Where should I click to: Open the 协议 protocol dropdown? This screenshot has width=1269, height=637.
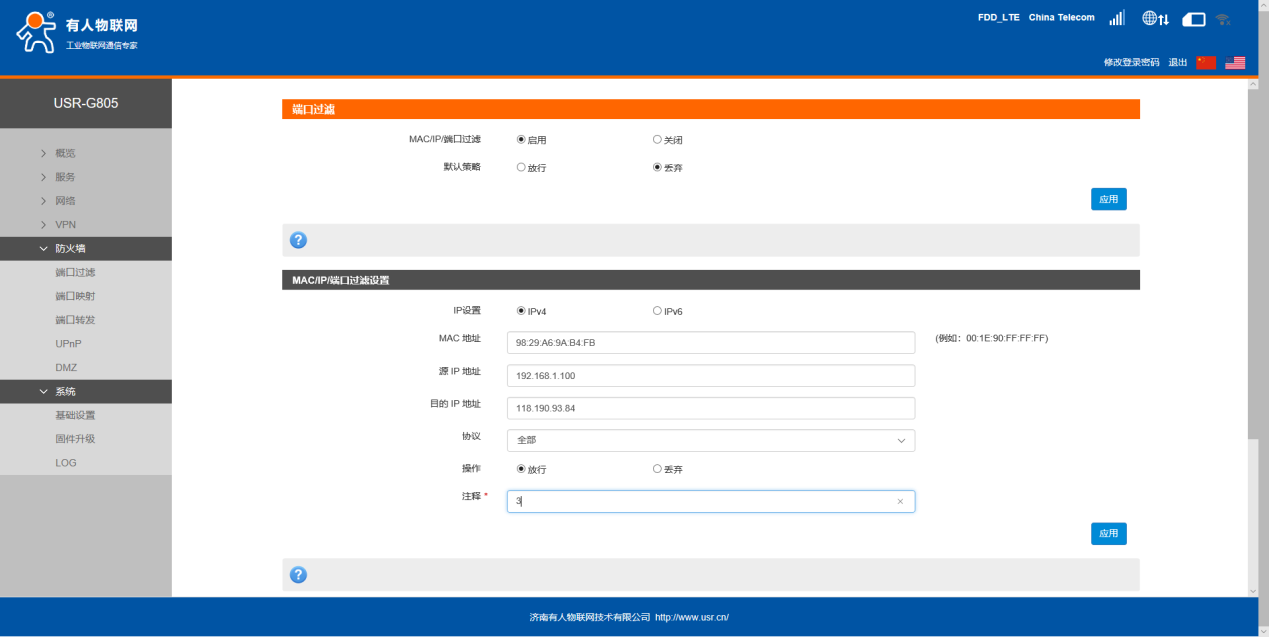click(710, 441)
